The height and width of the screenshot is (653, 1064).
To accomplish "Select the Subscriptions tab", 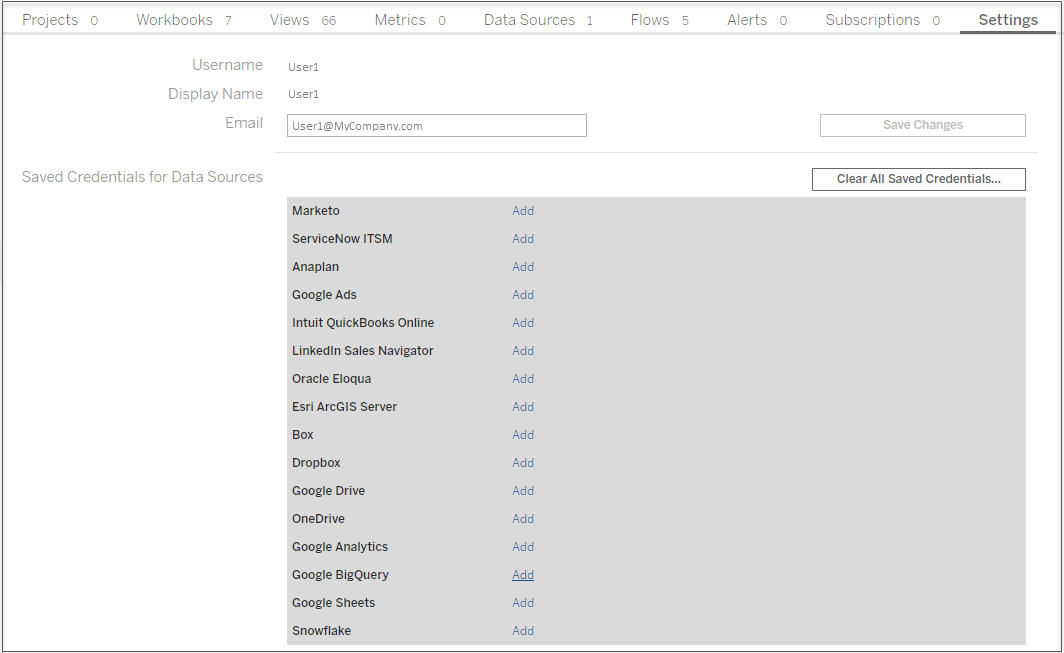I will (x=882, y=20).
